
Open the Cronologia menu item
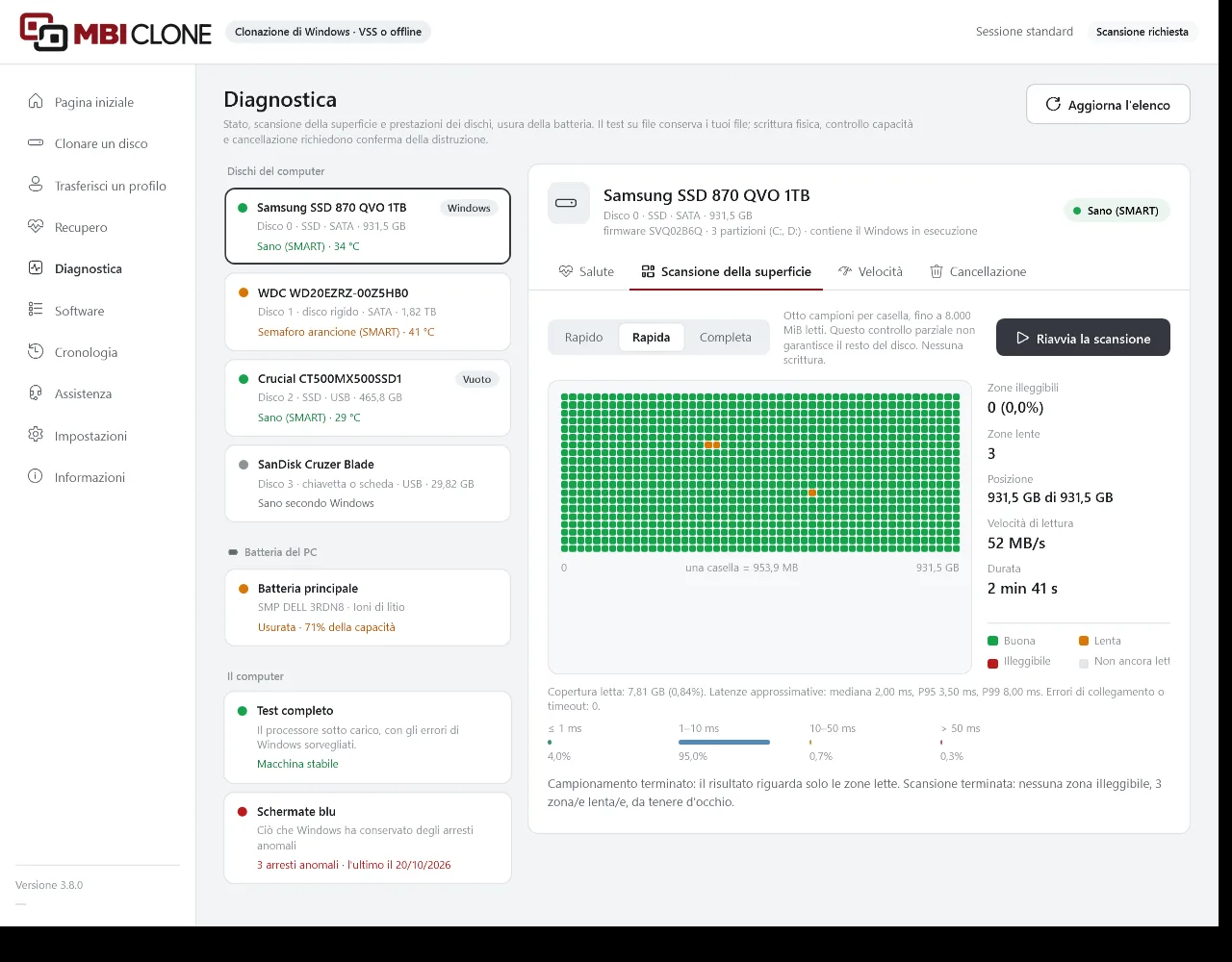tap(98, 352)
